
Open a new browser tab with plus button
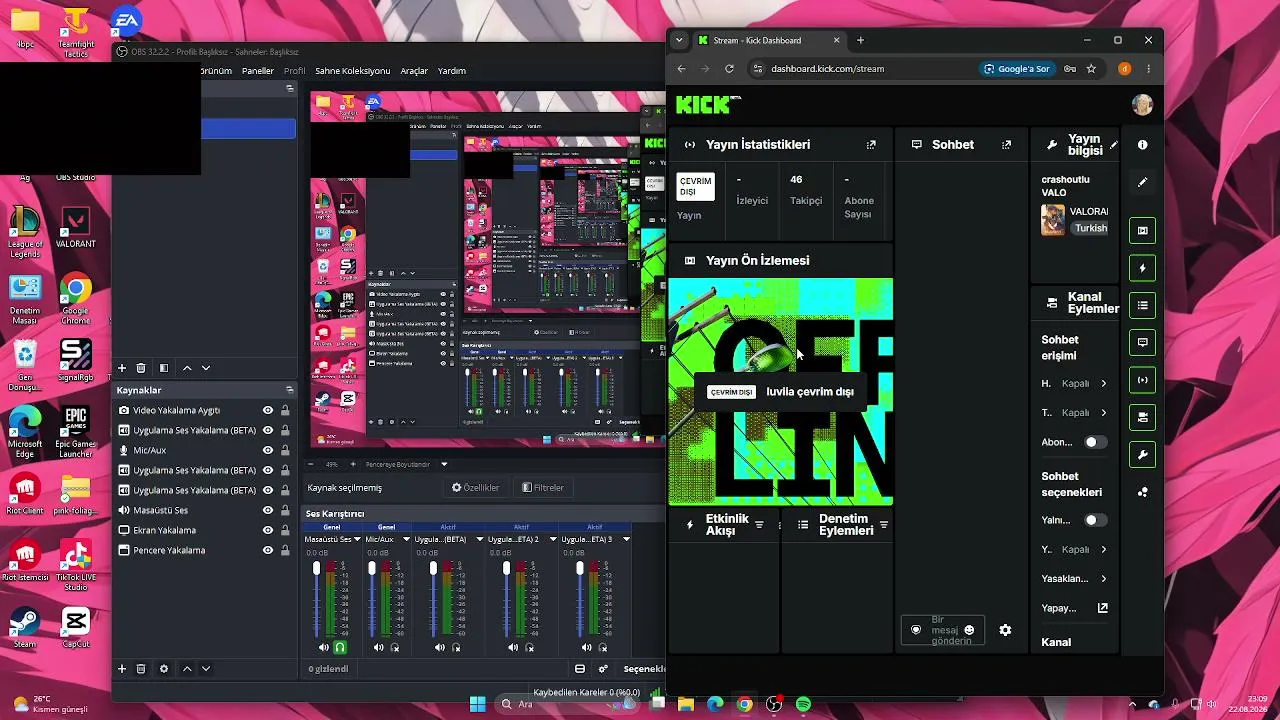pyautogui.click(x=860, y=40)
